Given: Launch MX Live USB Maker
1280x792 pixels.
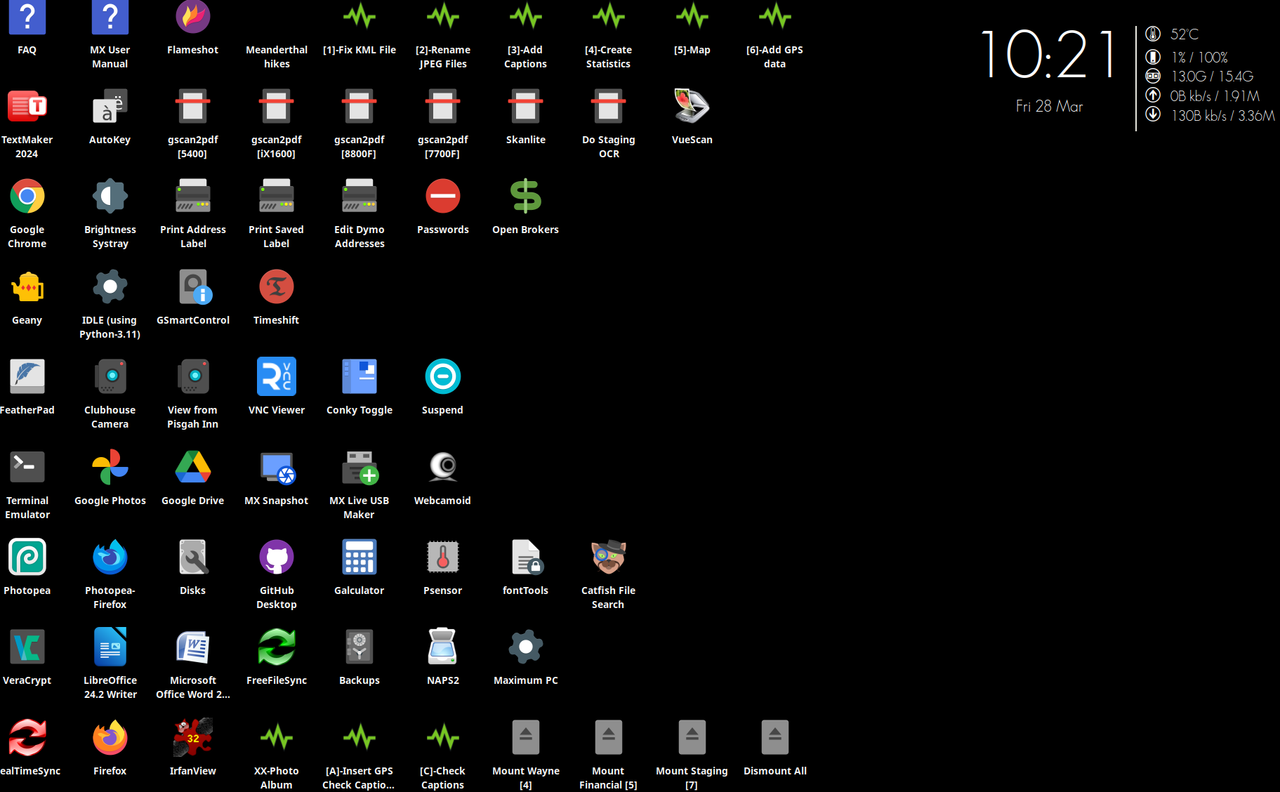Looking at the screenshot, I should (359, 467).
